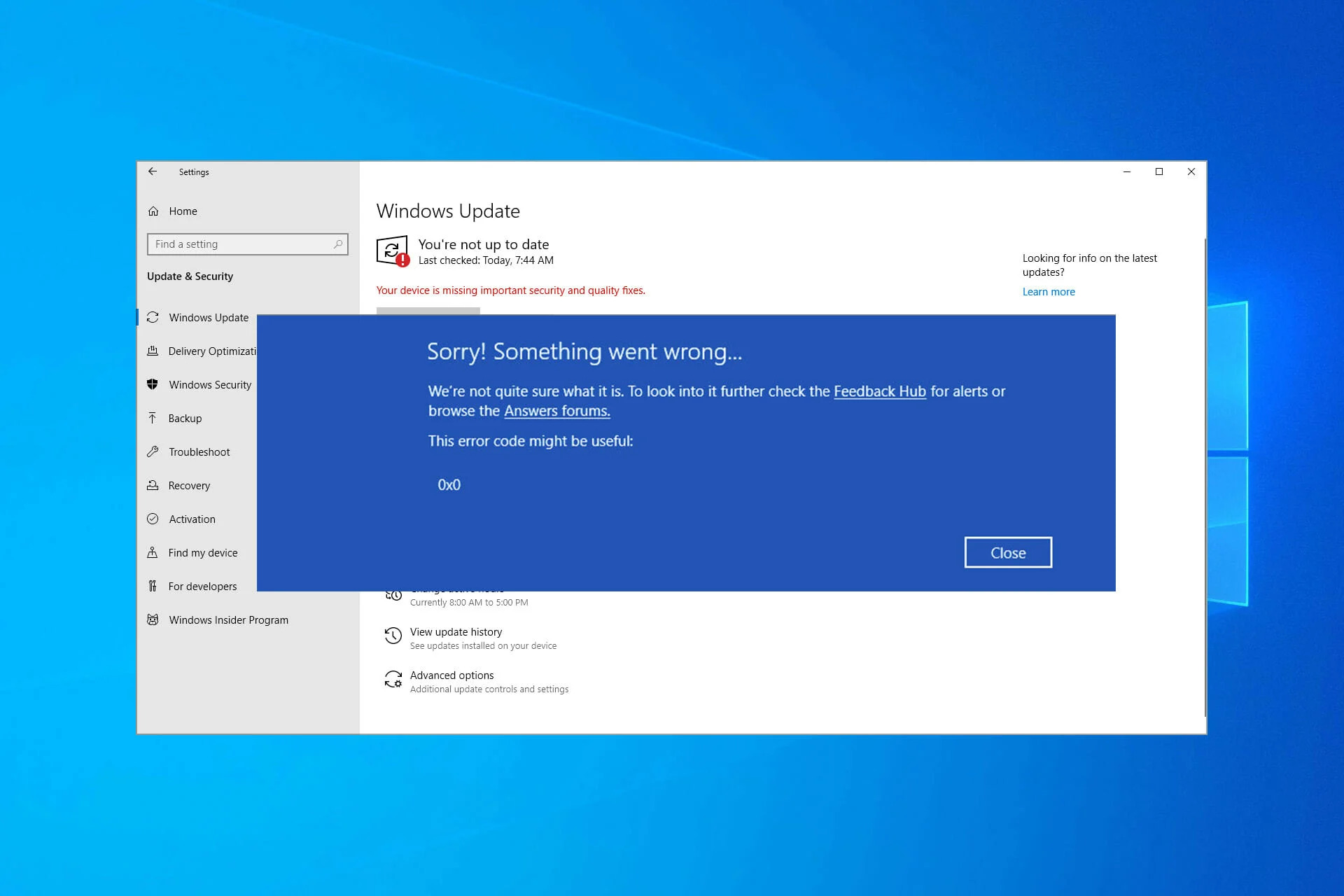Click the back arrow in Settings

[x=153, y=171]
